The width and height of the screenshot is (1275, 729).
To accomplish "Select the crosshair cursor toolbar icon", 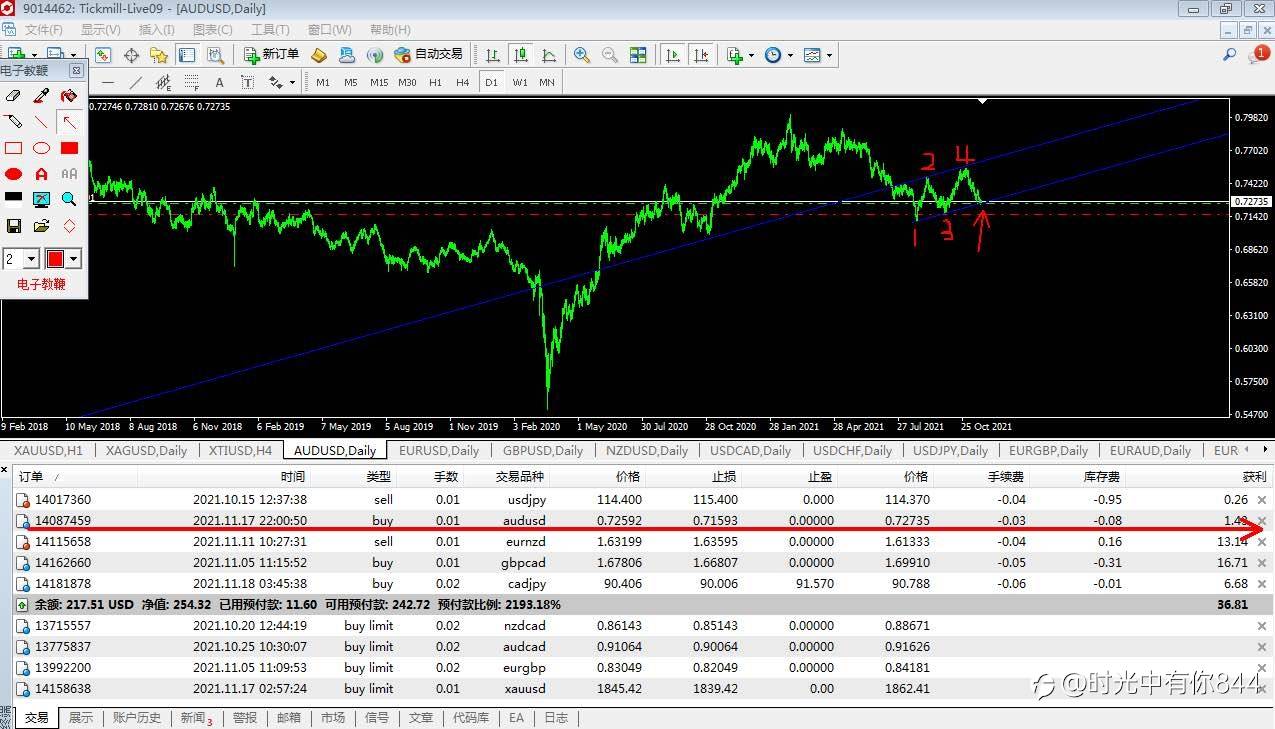I will pos(131,55).
